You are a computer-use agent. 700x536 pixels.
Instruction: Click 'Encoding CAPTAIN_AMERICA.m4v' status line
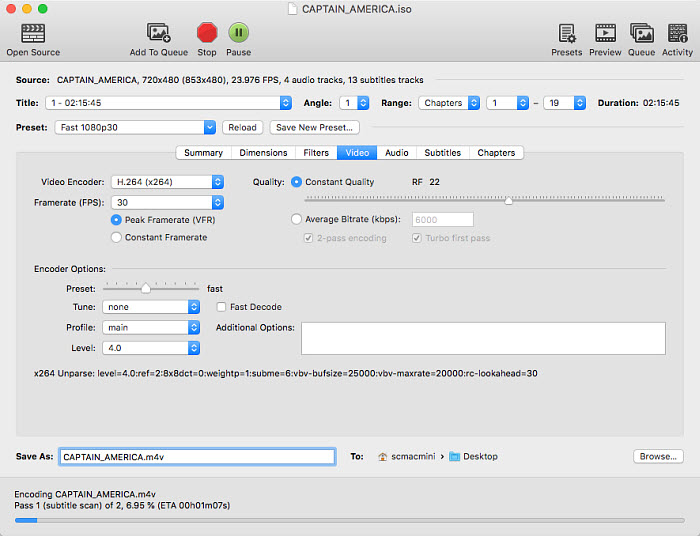tap(85, 494)
